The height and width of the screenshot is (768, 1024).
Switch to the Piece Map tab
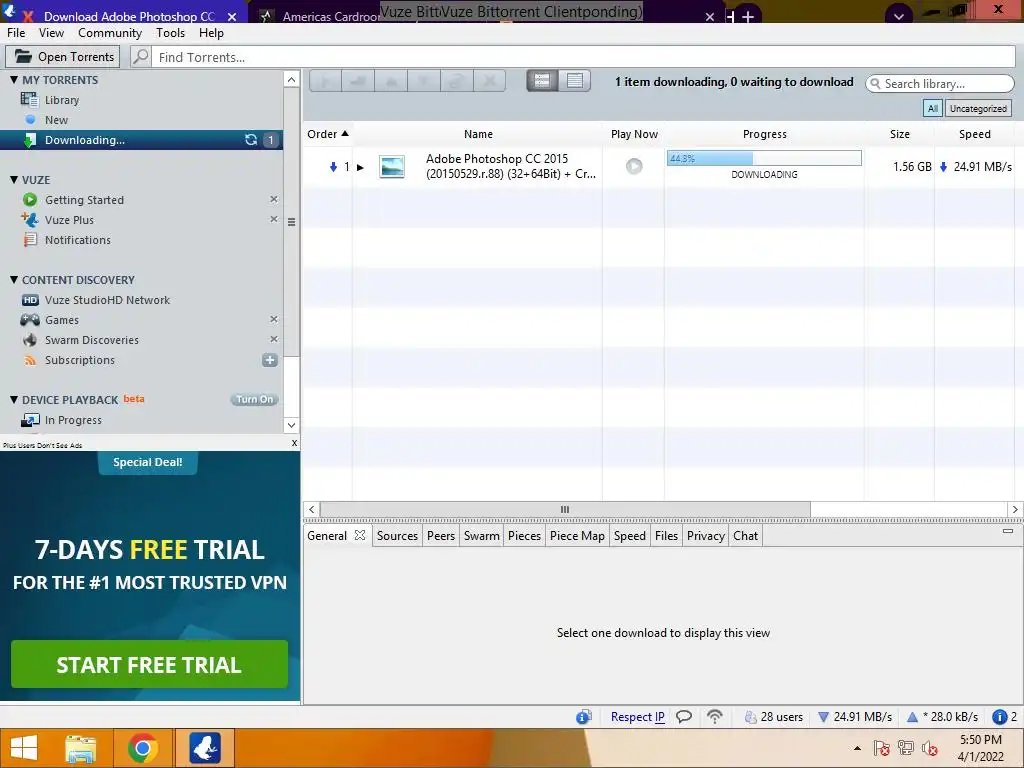pos(577,536)
